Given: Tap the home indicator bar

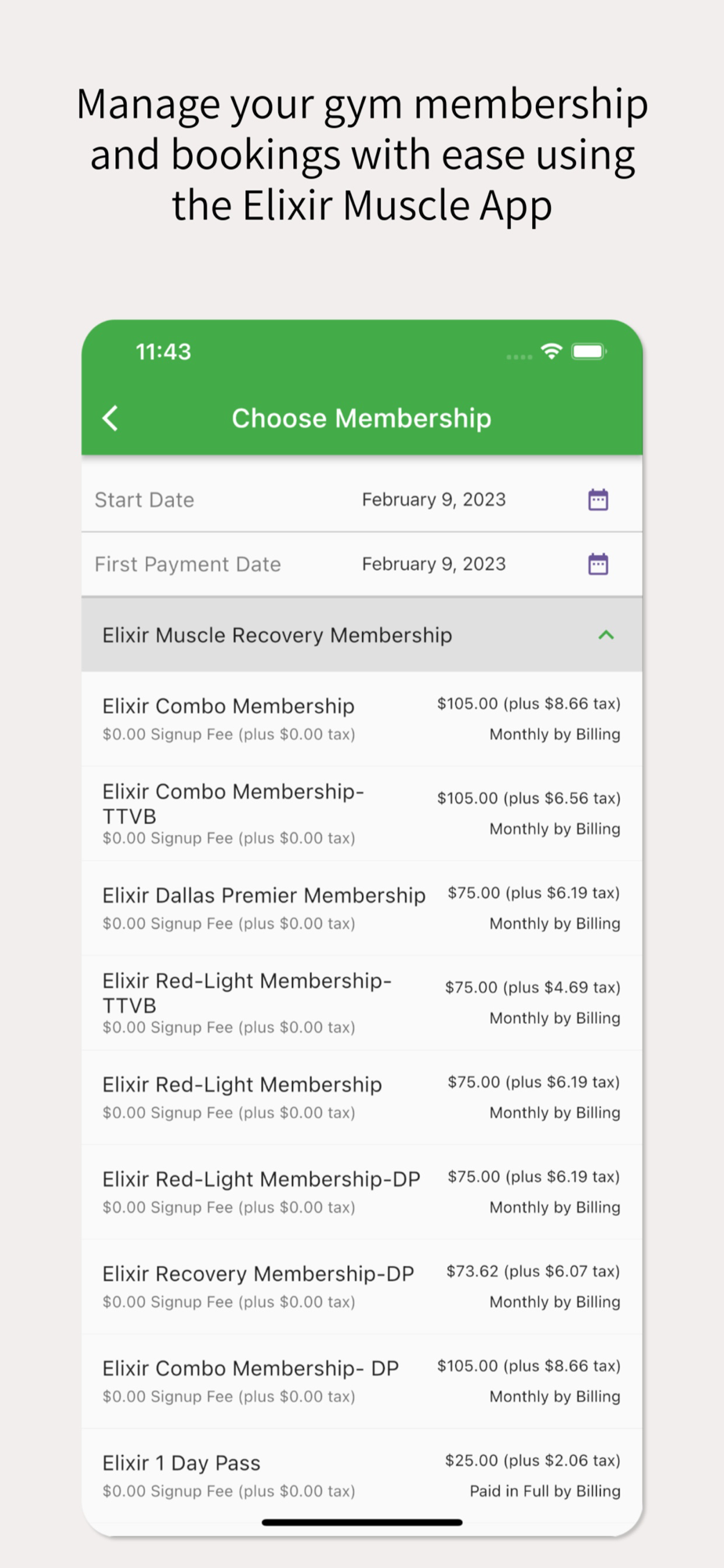Looking at the screenshot, I should click(x=362, y=1523).
